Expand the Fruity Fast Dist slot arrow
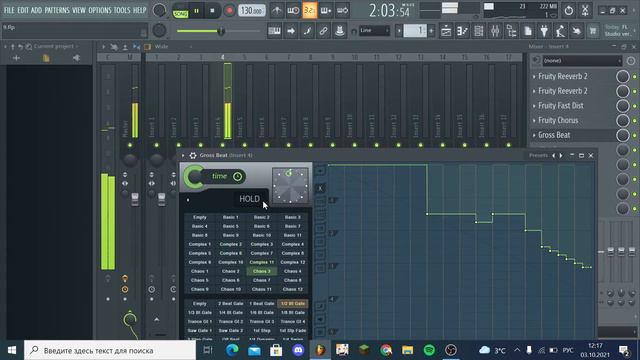Screen dimensions: 640x360 pyautogui.click(x=534, y=106)
